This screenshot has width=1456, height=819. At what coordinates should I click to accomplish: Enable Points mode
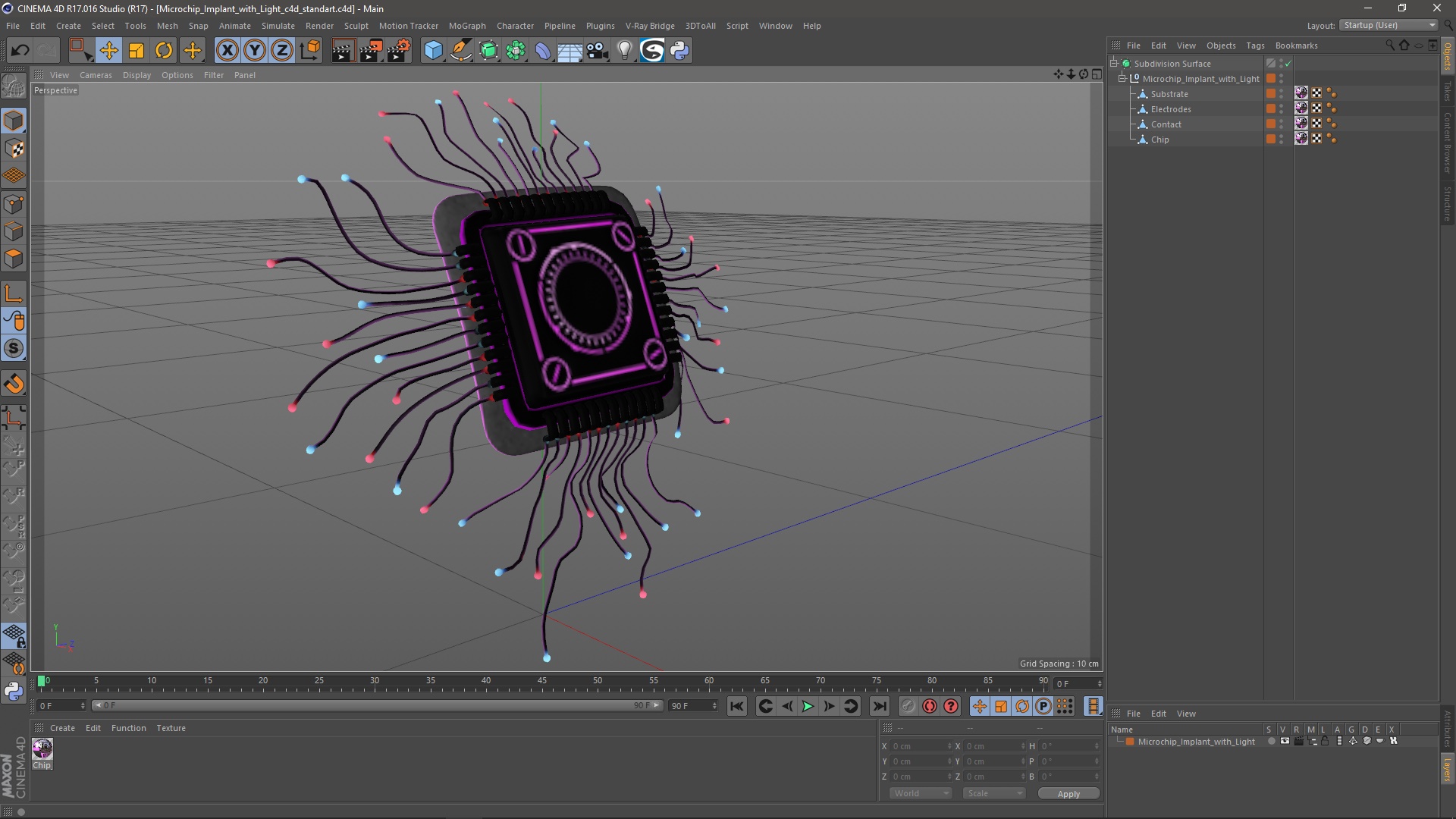tap(14, 204)
